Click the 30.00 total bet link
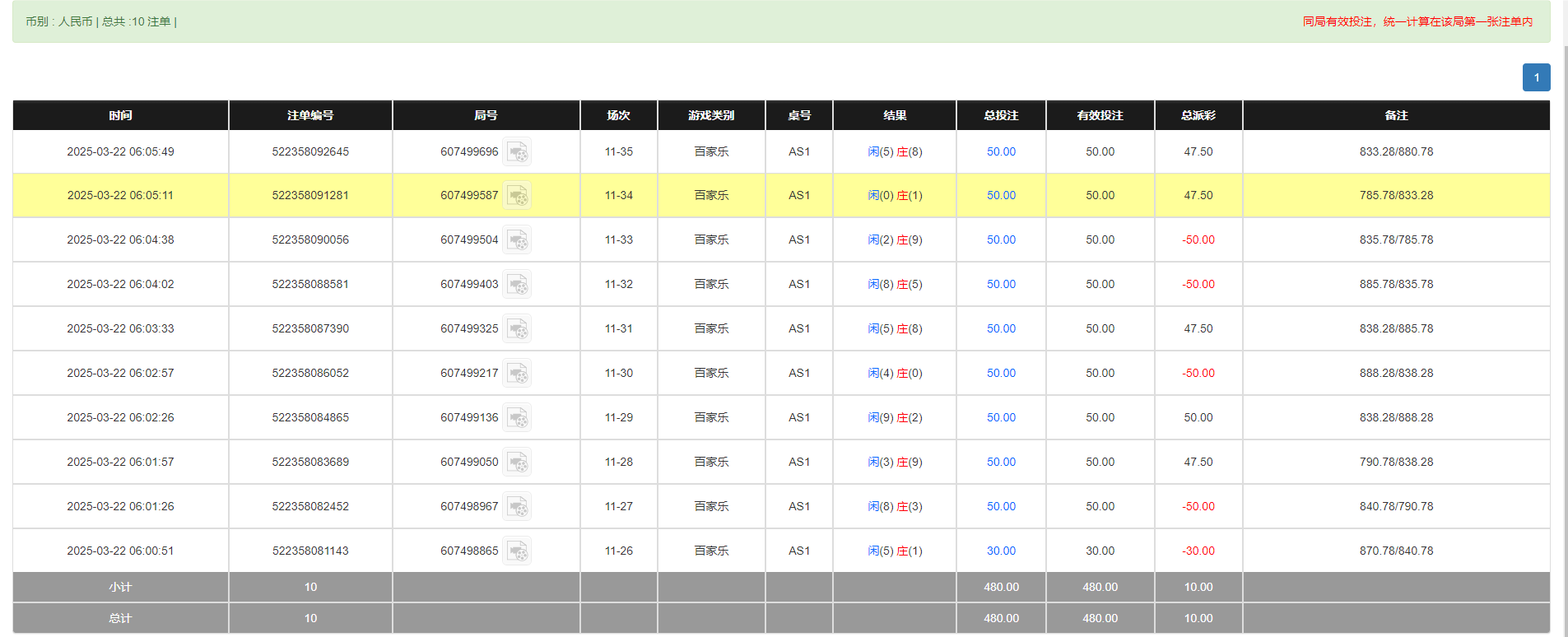The image size is (1568, 637). coord(1001,551)
